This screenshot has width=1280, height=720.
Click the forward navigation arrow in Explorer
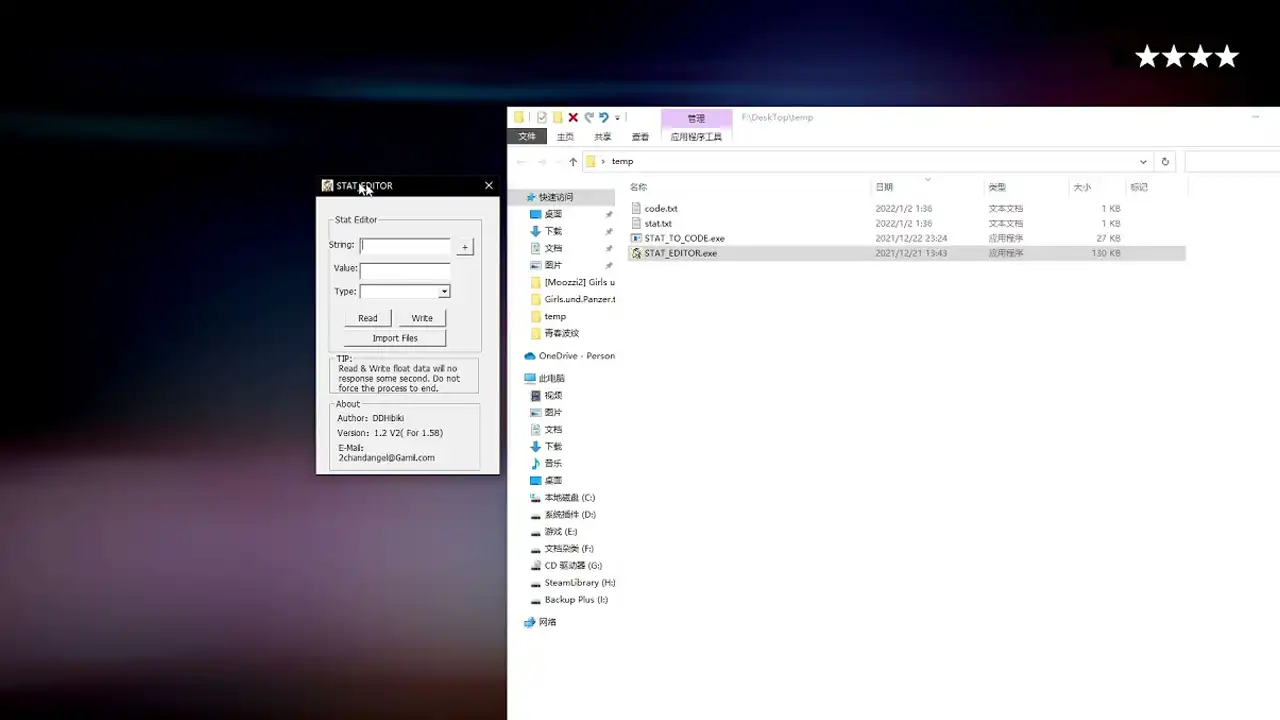click(541, 161)
